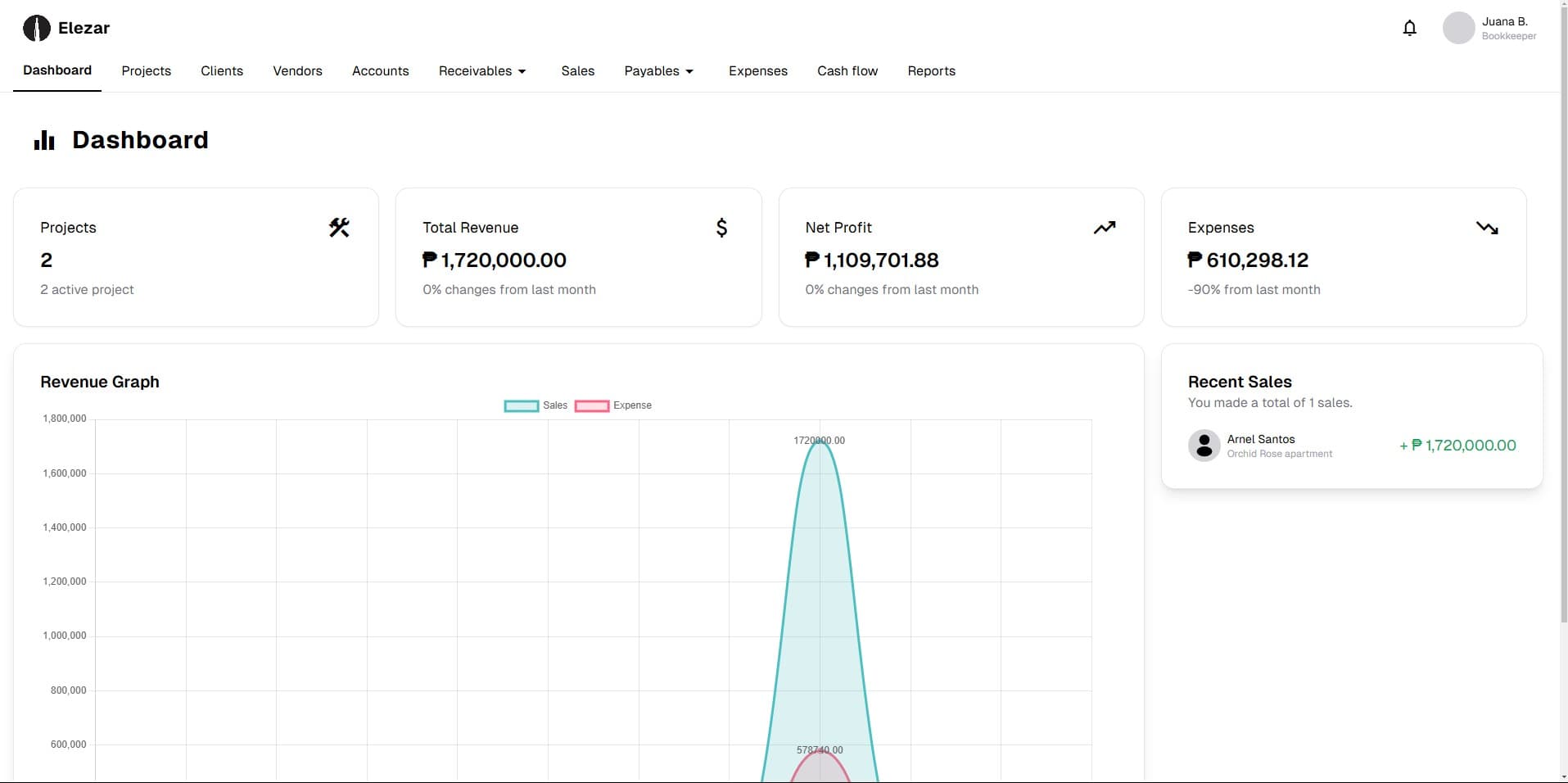
Task: Open the Accounts tab
Action: click(381, 71)
